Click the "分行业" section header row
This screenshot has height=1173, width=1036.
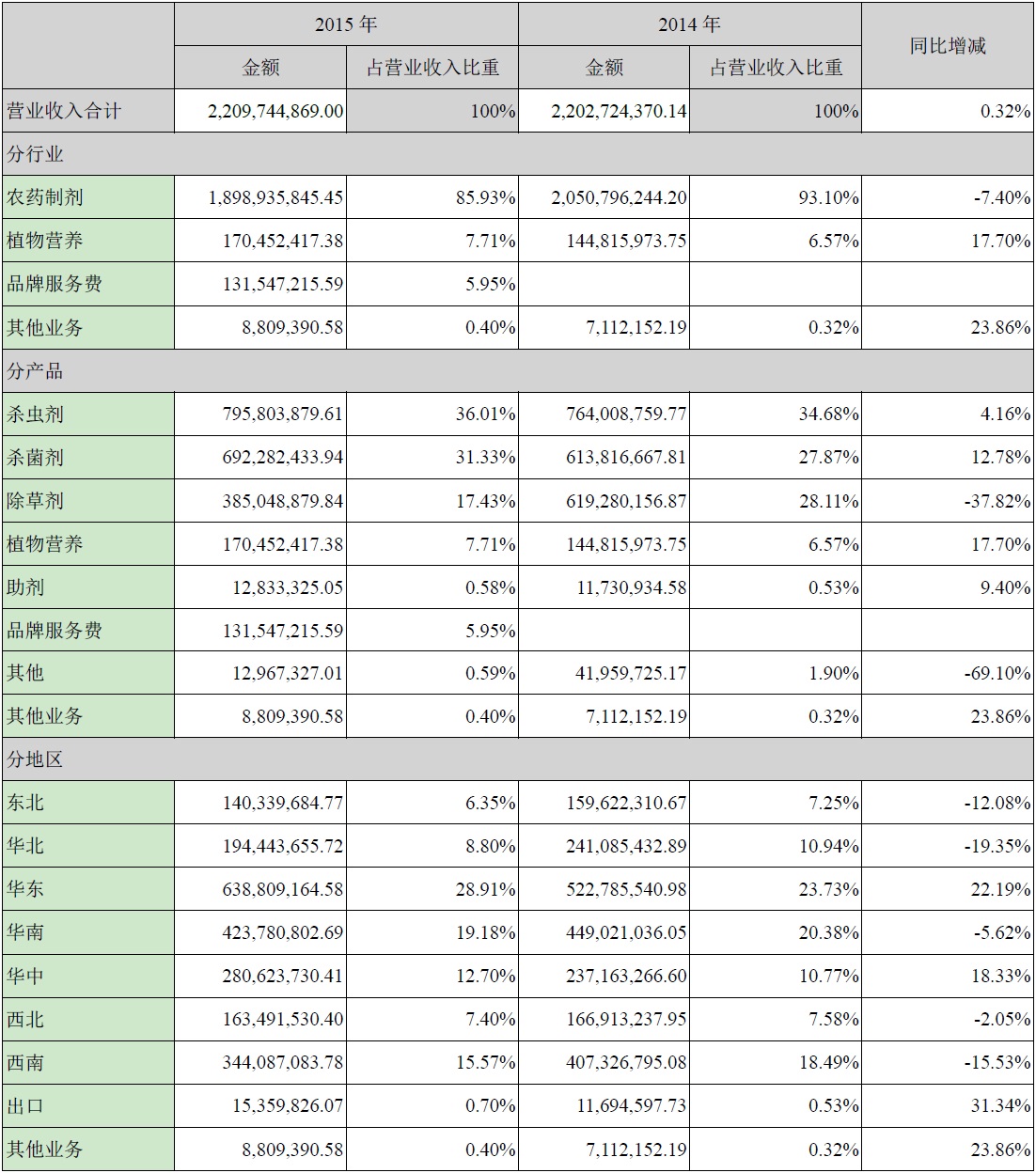pos(36,154)
